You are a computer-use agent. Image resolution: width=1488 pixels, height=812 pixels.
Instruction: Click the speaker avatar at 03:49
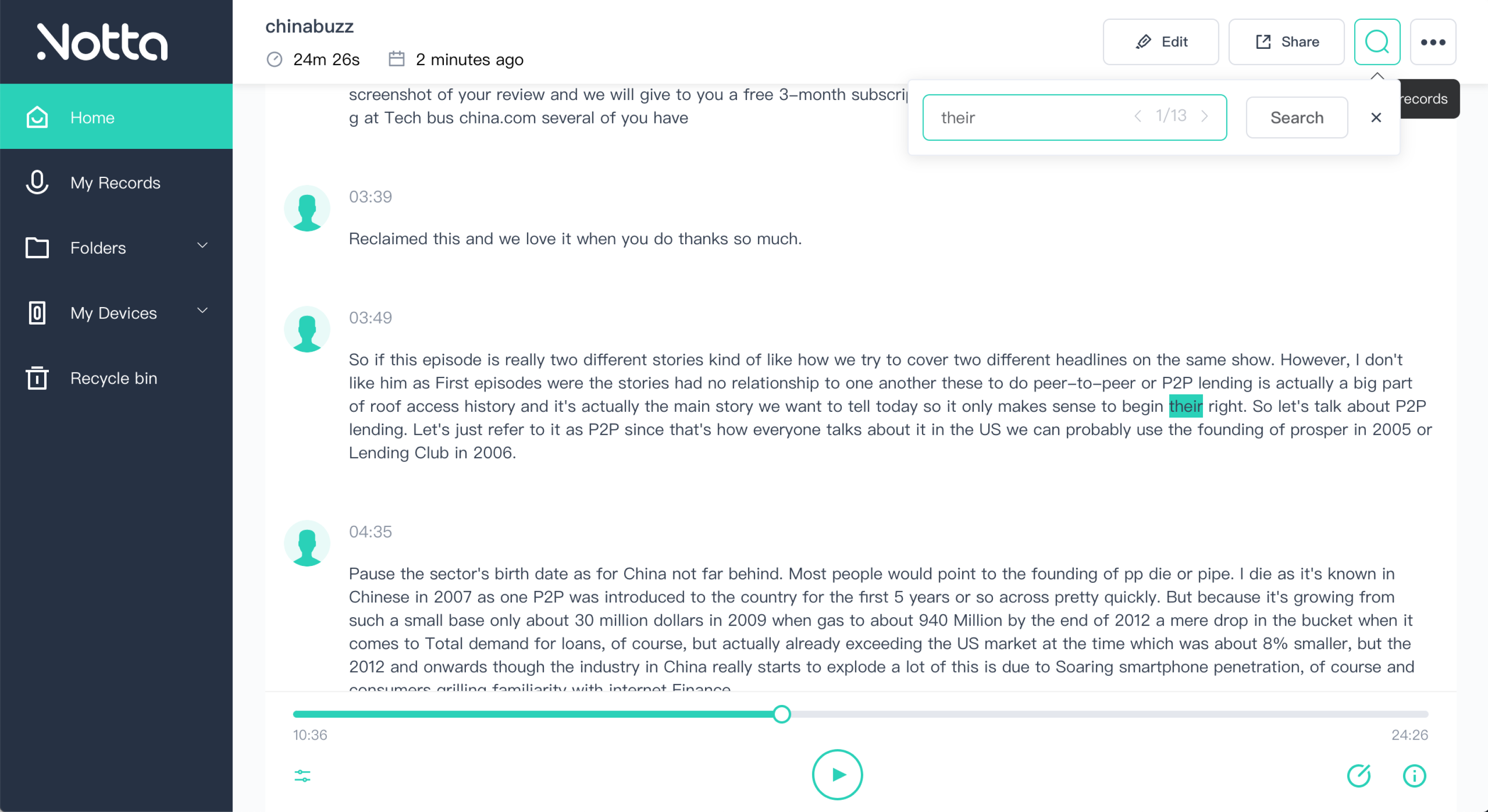(307, 329)
